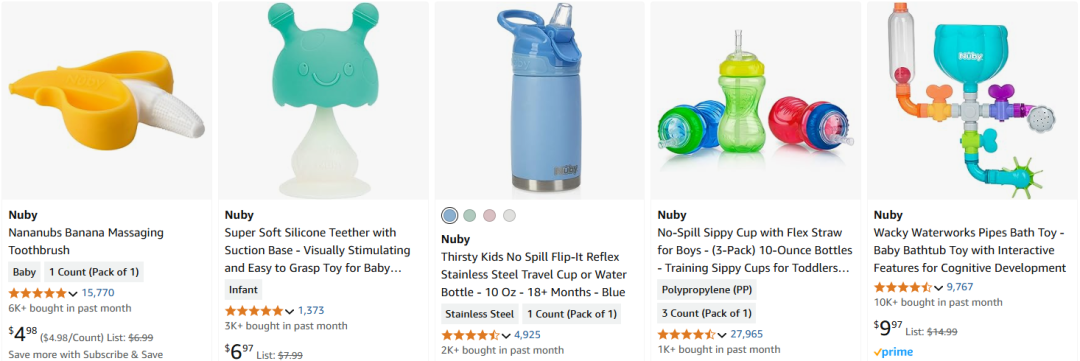The width and height of the screenshot is (1080, 361).
Task: Expand rating chevron for Silicone Teether
Action: click(289, 311)
